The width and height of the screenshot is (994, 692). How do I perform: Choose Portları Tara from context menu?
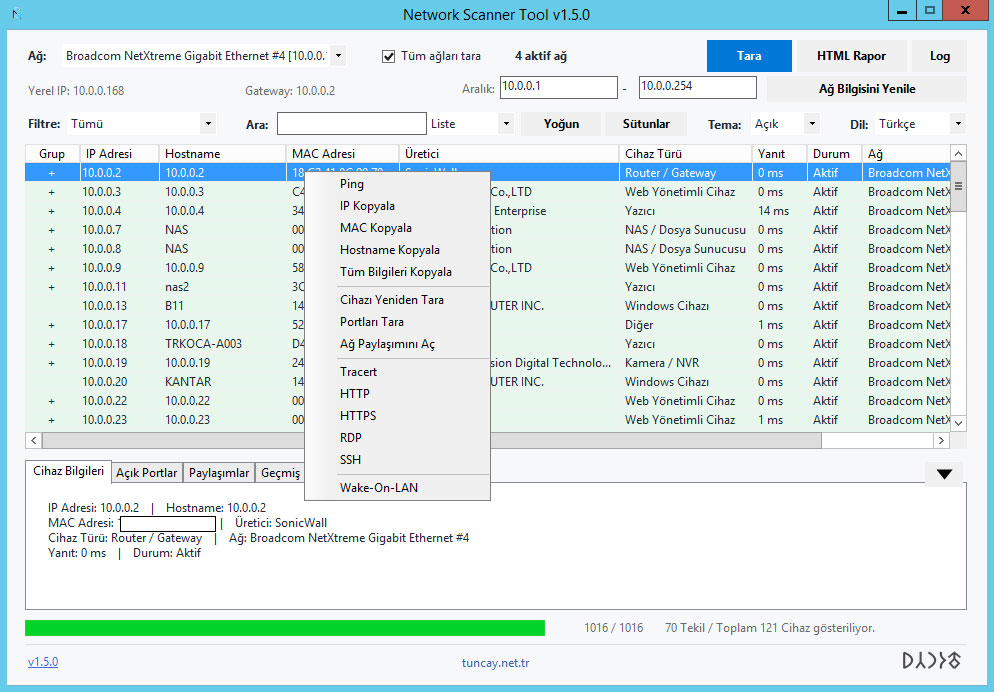(397, 322)
